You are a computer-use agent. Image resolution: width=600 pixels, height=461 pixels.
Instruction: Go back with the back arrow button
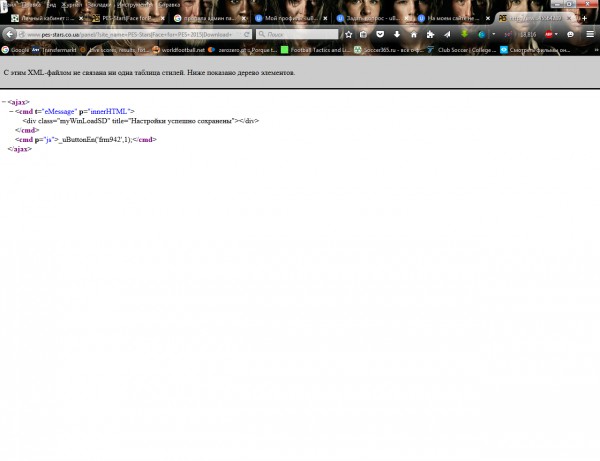click(10, 34)
